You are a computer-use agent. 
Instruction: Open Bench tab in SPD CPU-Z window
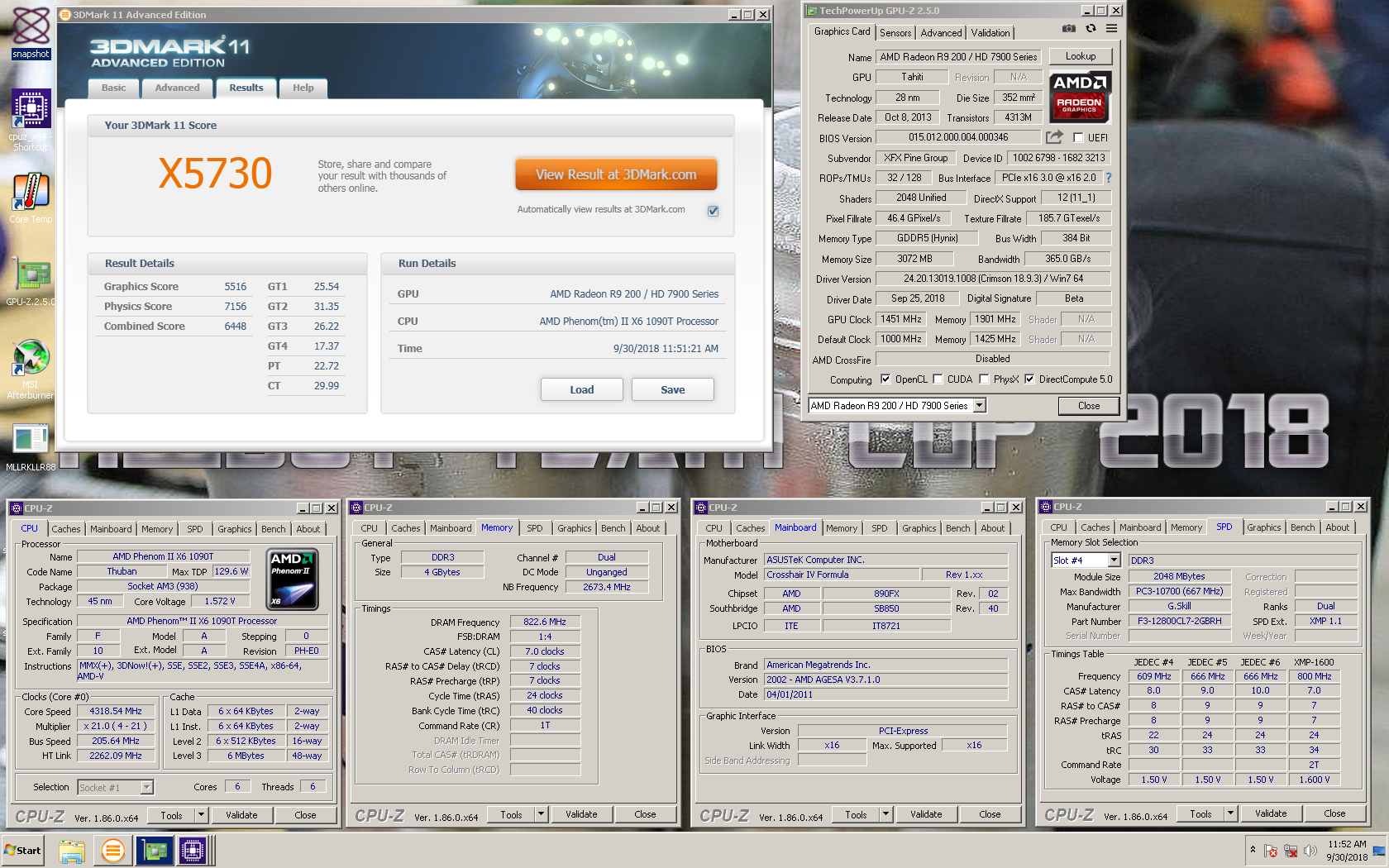point(1302,527)
